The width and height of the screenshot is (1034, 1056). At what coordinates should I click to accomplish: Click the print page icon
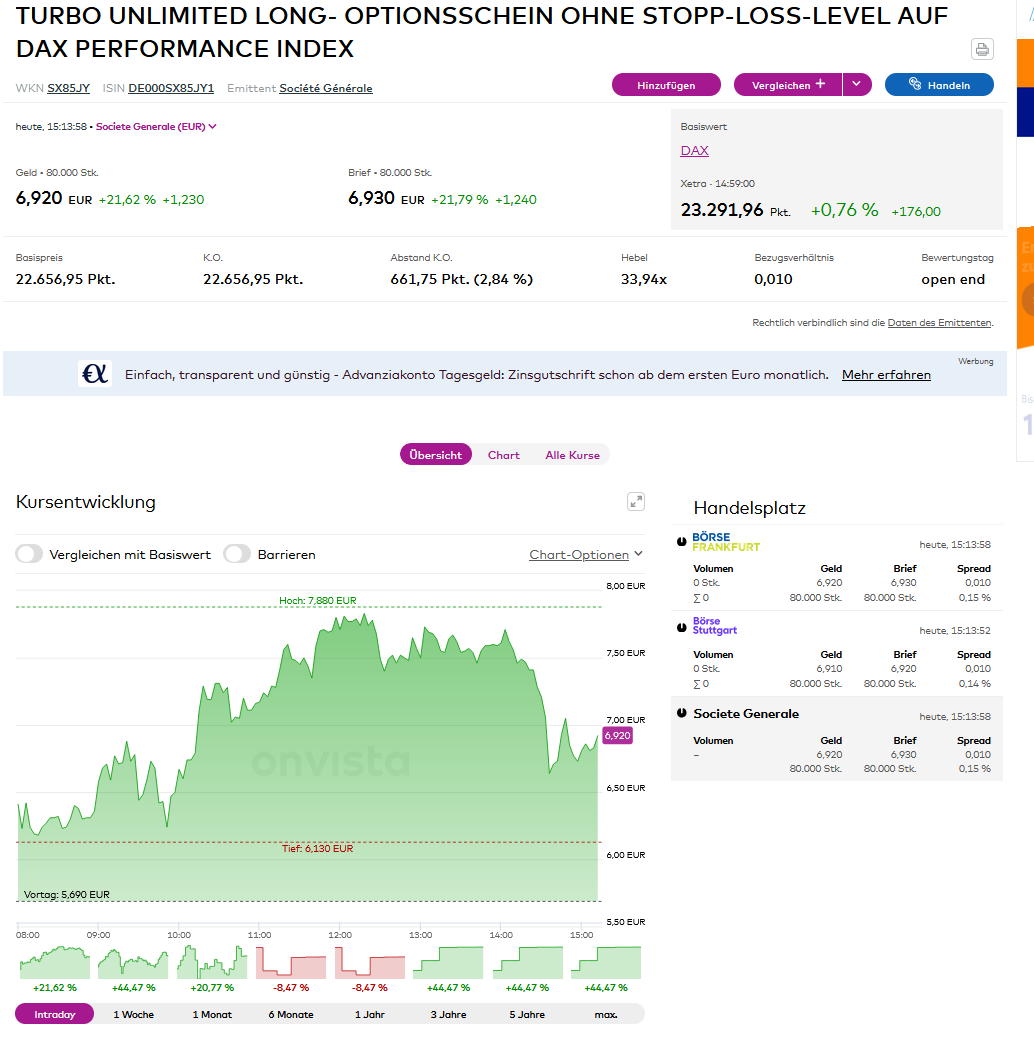tap(982, 49)
